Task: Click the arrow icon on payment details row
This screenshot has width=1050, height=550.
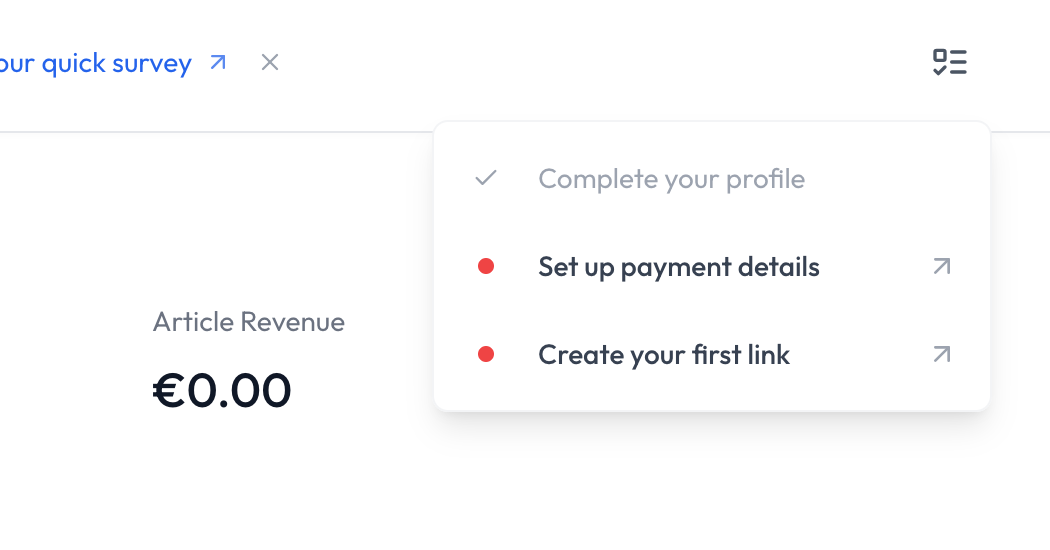Action: (x=942, y=267)
